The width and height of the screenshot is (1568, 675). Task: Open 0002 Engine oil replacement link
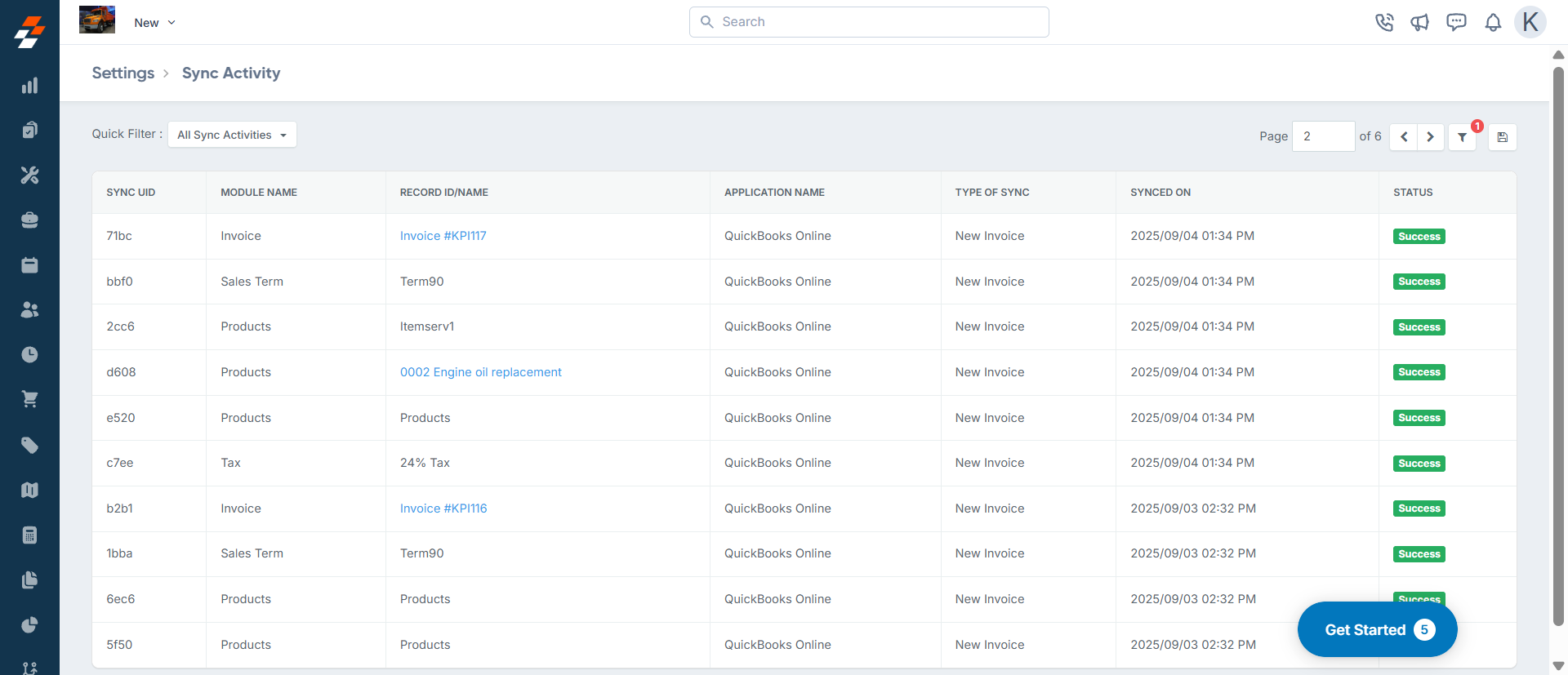coord(480,372)
